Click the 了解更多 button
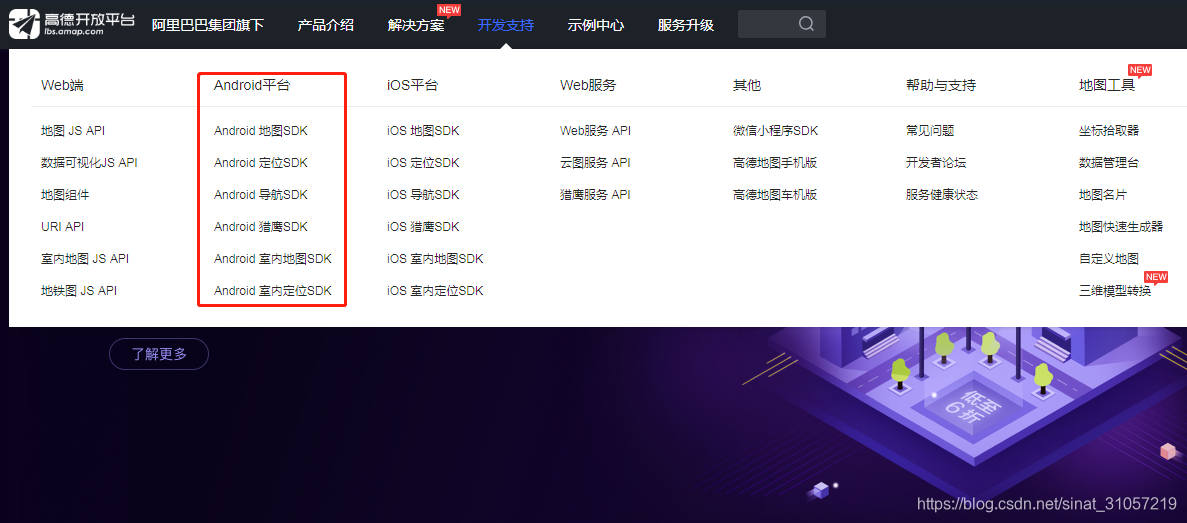The height and width of the screenshot is (523, 1187). tap(159, 353)
